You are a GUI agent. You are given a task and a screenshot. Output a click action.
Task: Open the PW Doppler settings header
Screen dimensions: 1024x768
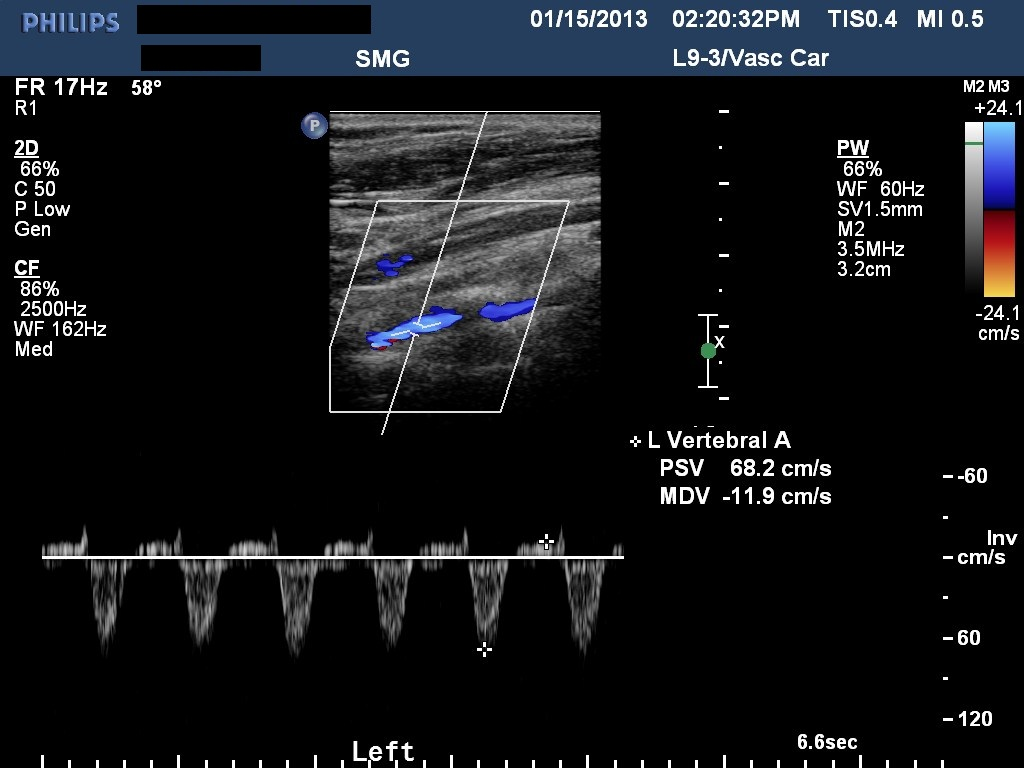852,148
